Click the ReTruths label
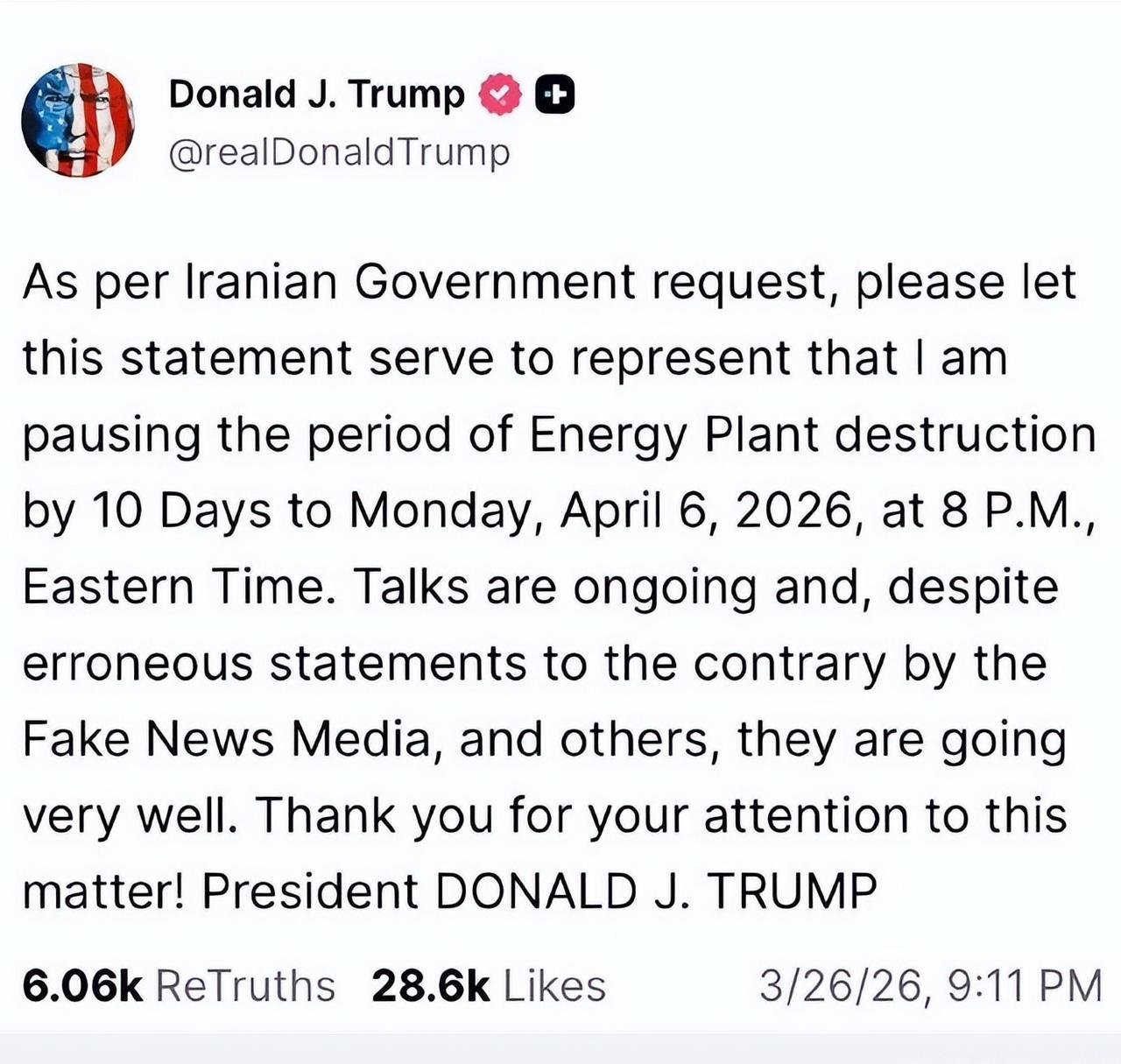1121x1064 pixels. 245,986
